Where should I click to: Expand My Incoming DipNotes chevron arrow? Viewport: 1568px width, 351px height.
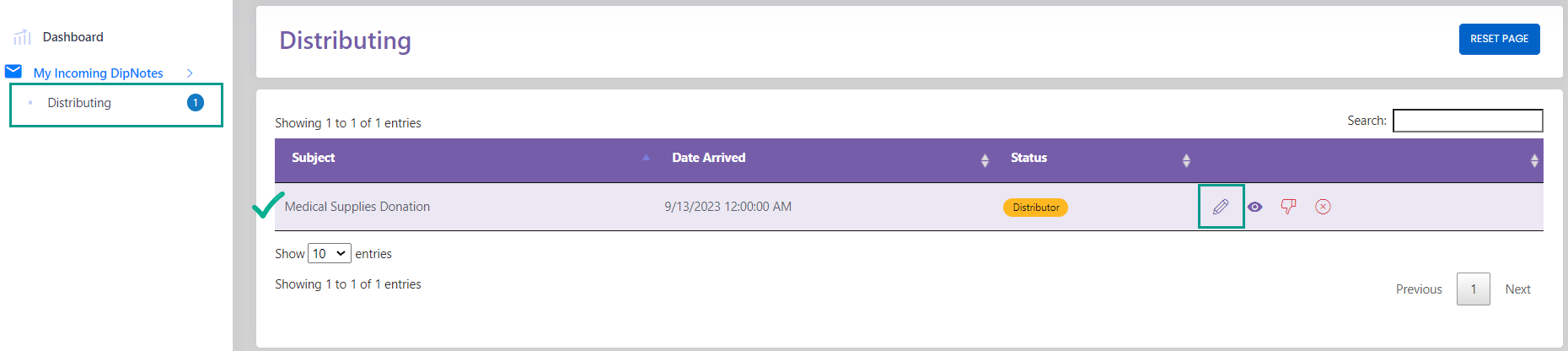tap(190, 73)
